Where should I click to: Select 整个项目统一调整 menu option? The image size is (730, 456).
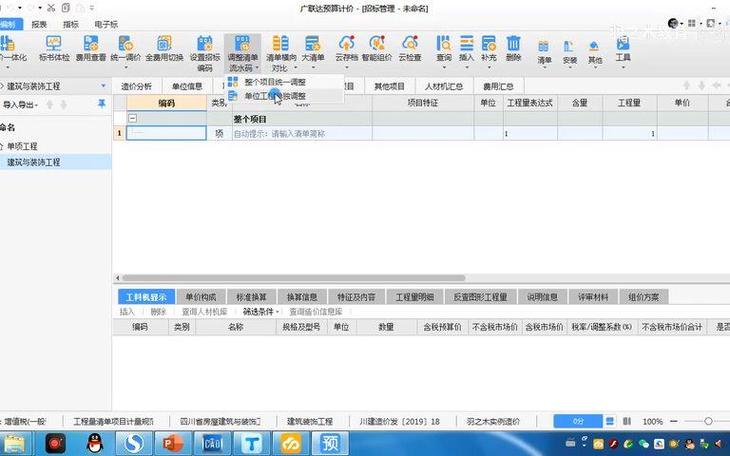[x=275, y=82]
